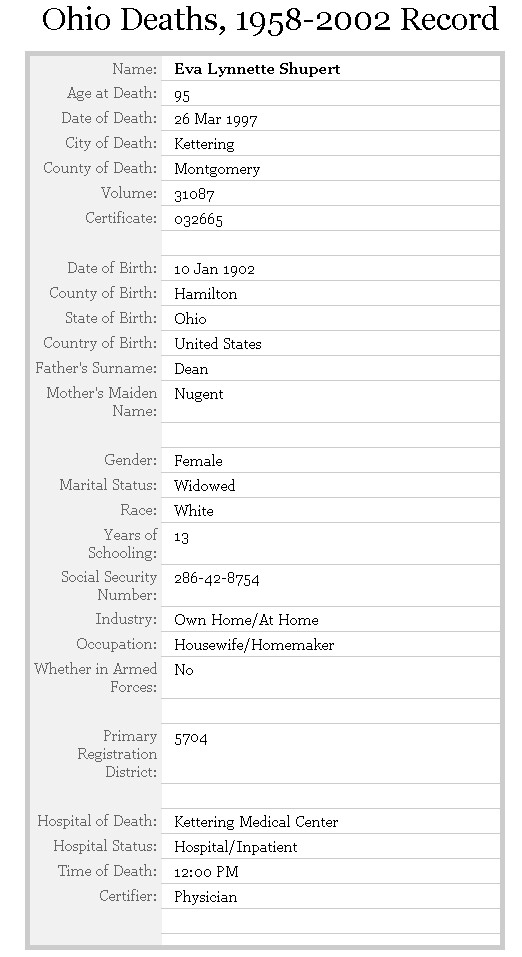This screenshot has width=522, height=957.
Task: Click the certificate number 032665
Action: [x=198, y=220]
